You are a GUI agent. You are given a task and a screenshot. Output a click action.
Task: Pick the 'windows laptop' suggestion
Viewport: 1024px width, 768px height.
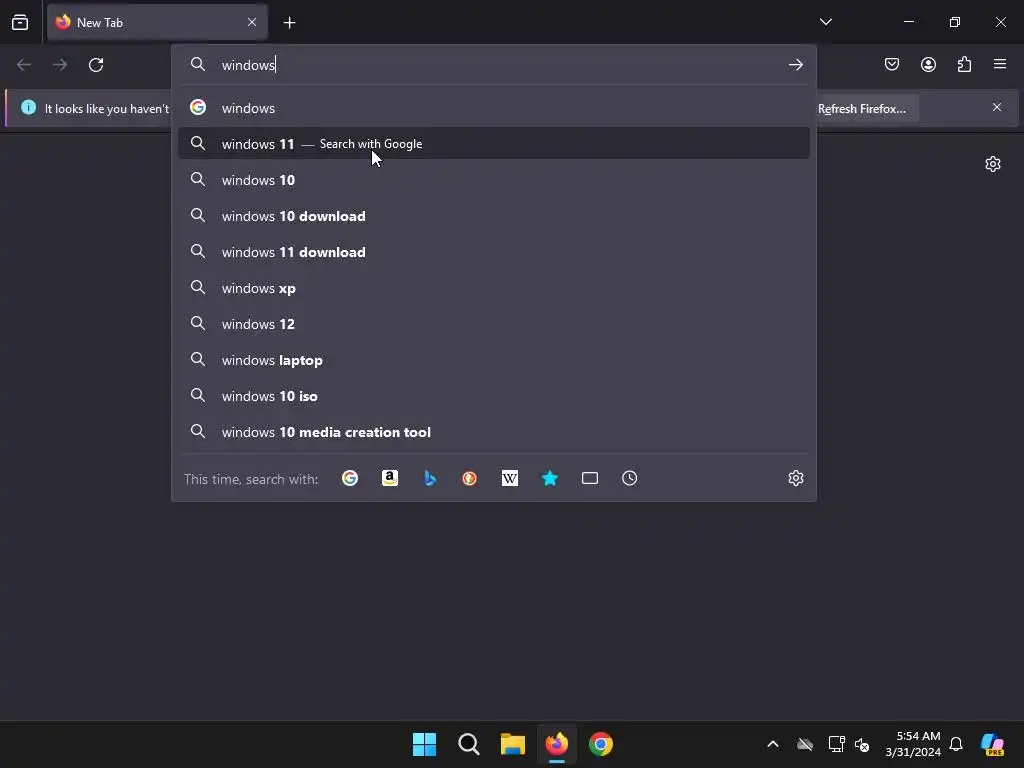[494, 360]
